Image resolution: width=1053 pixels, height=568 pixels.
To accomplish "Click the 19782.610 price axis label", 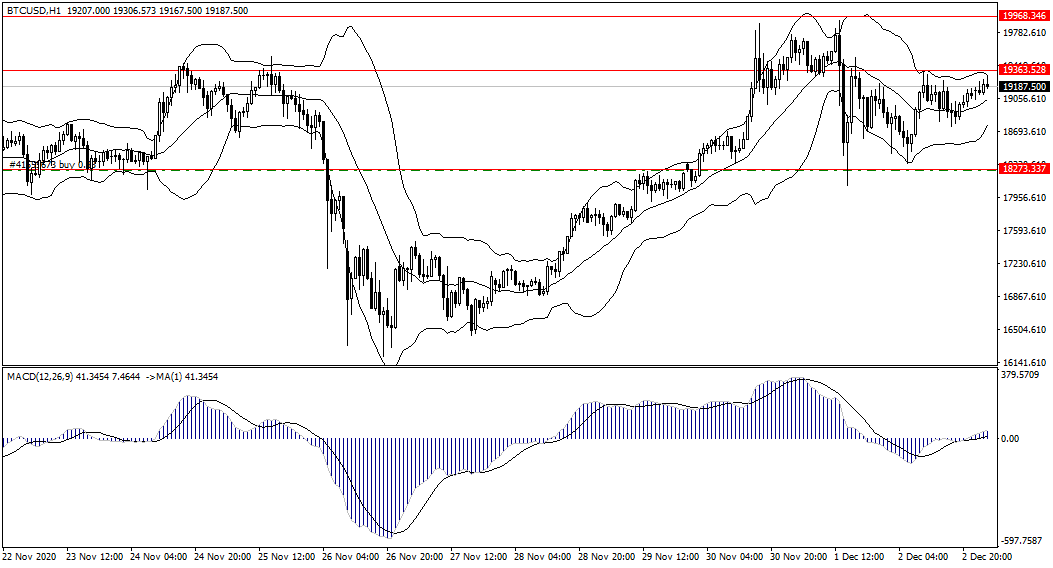I will (x=1022, y=33).
